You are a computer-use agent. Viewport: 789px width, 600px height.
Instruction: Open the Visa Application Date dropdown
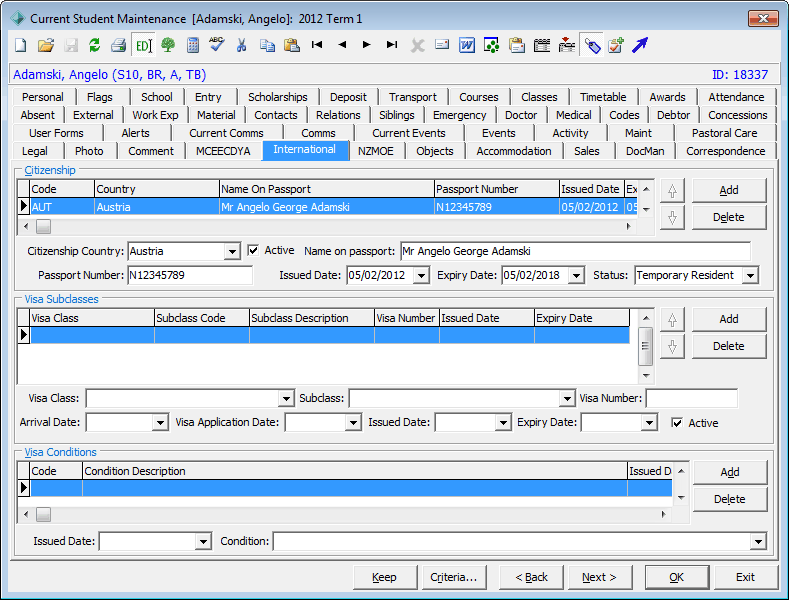(353, 422)
